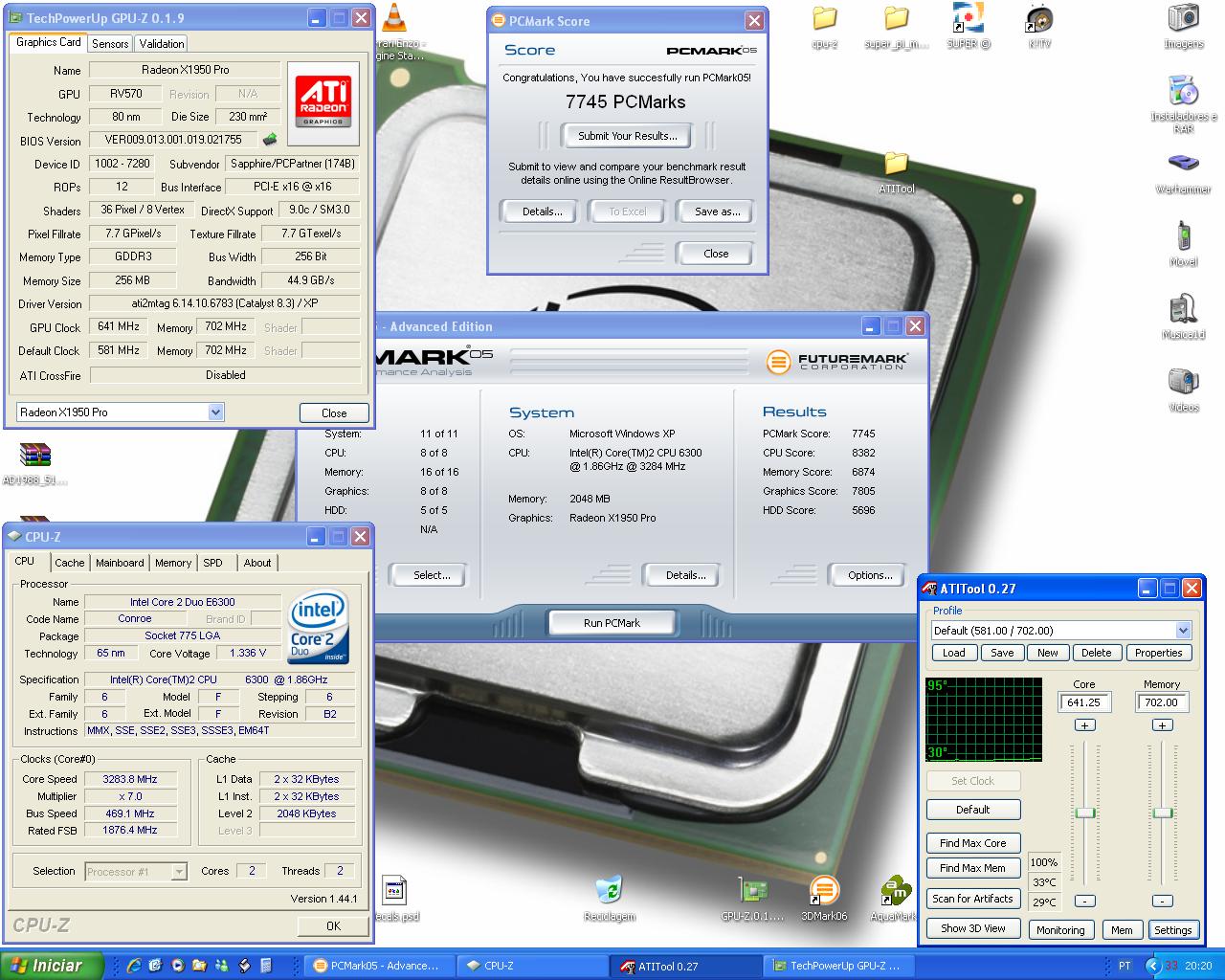This screenshot has height=980, width=1225.
Task: Open the Cache tab in CPU-Z
Action: 69,563
